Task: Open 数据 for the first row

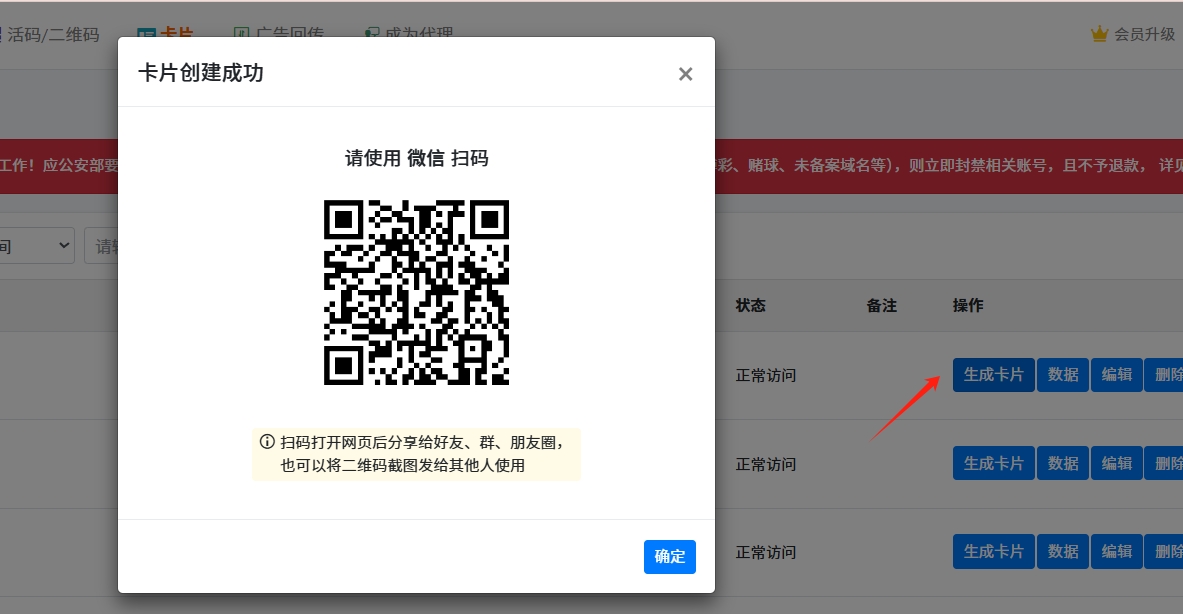Action: (x=1062, y=375)
